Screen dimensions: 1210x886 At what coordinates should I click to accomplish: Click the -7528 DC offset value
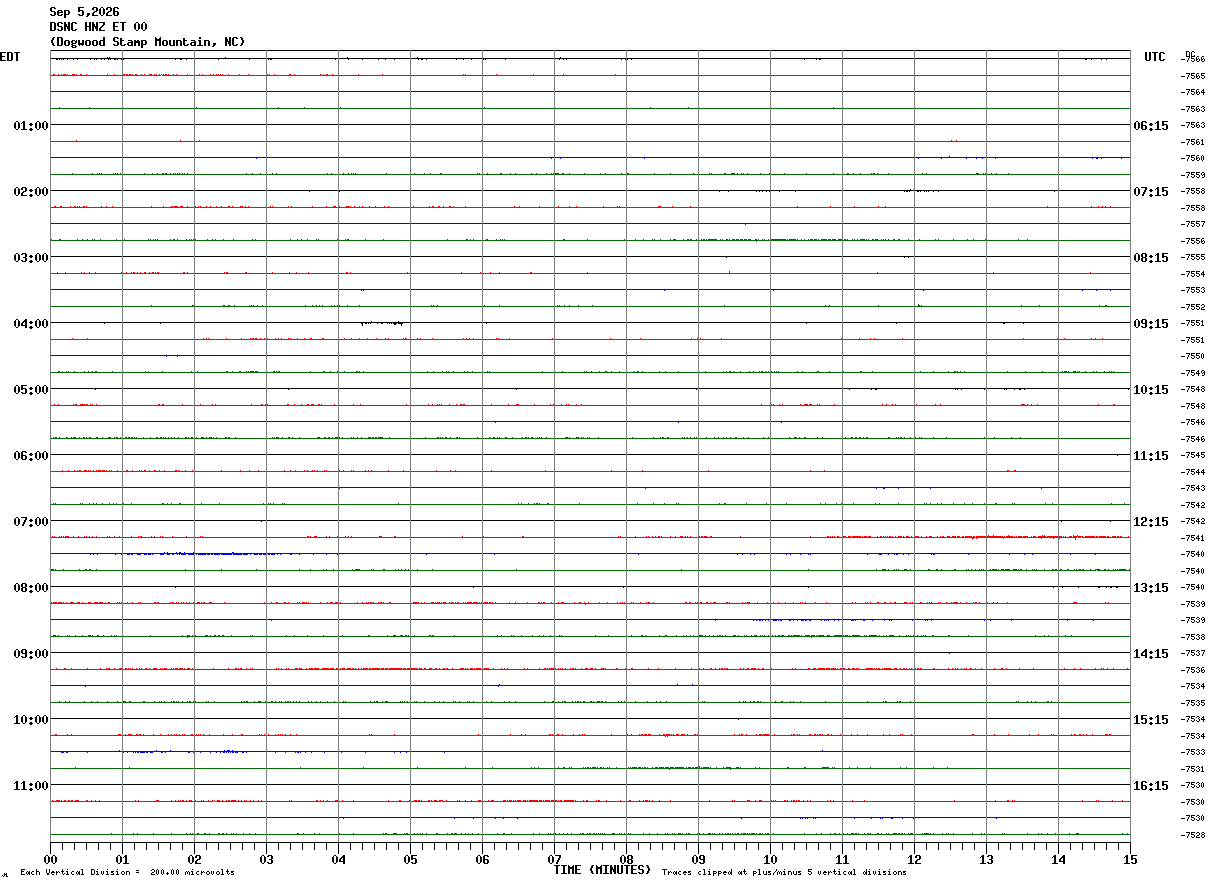pos(1192,835)
